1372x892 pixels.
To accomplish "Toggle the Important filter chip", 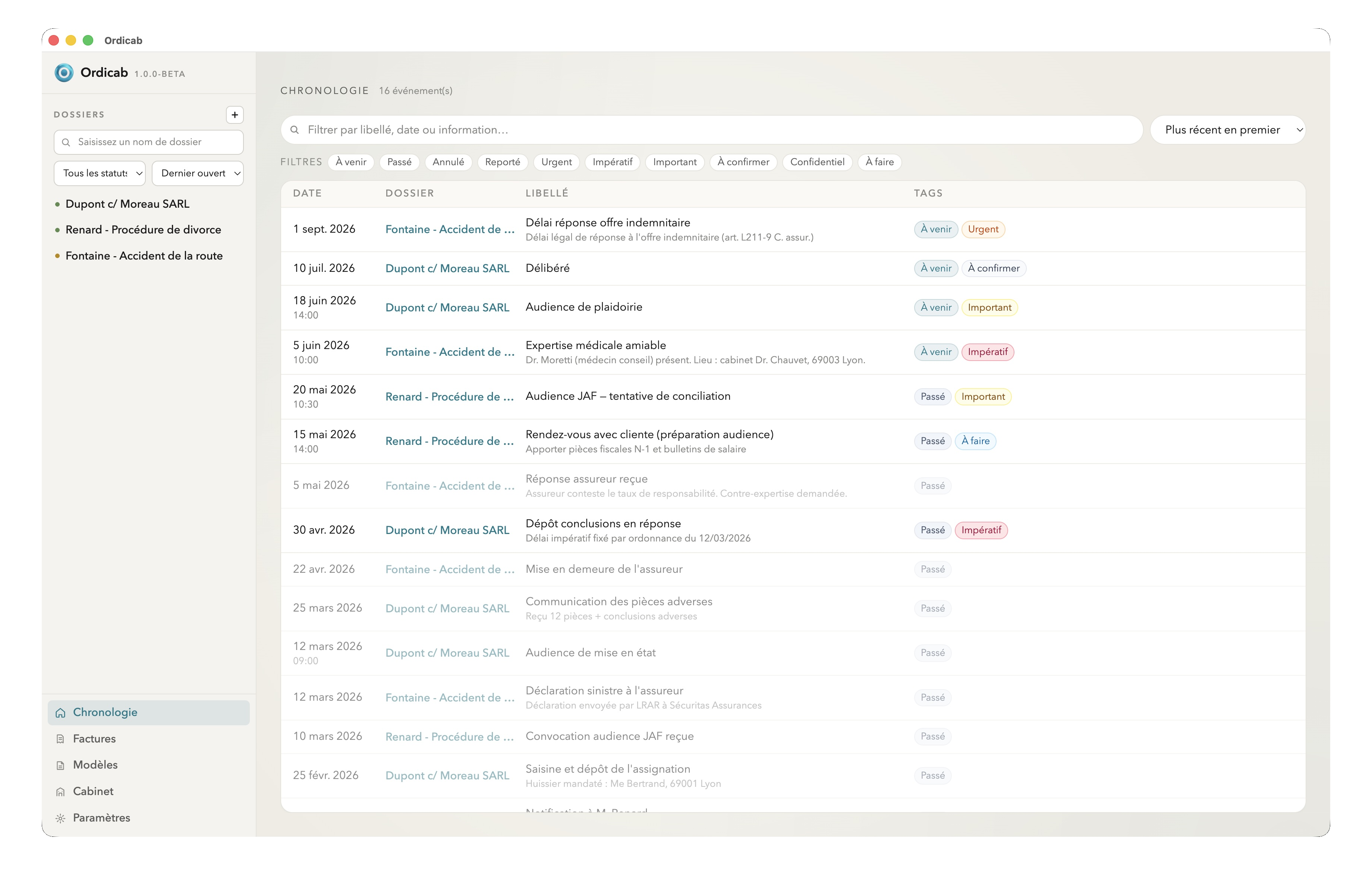I will click(674, 162).
